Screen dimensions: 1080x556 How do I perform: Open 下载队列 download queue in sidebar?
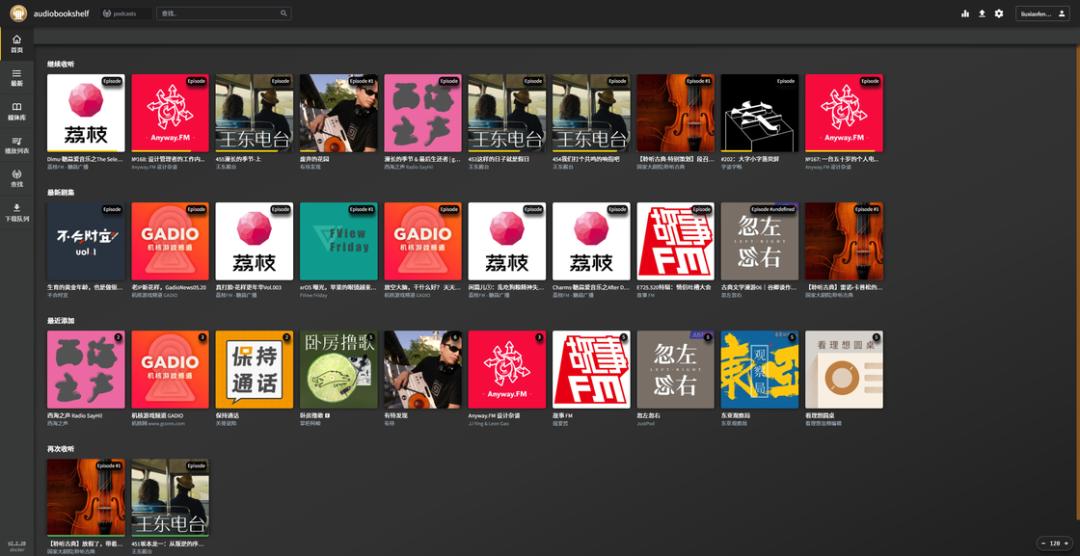[17, 212]
